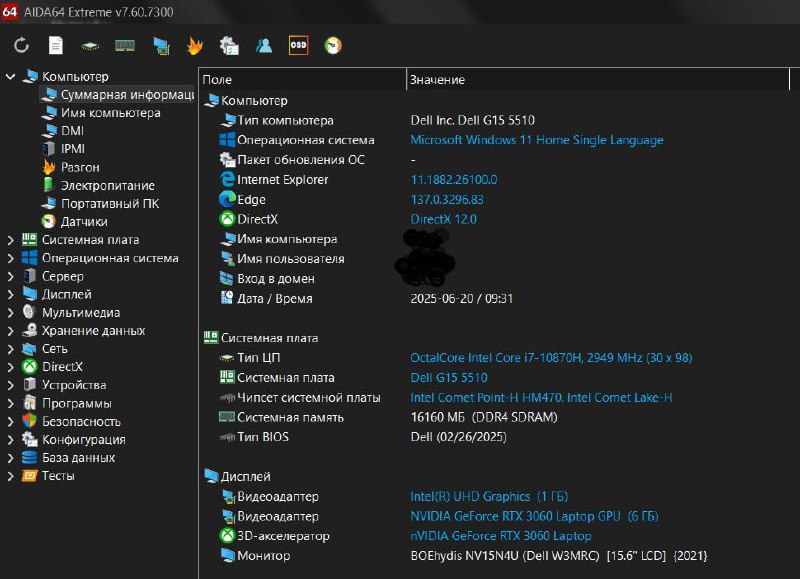Screen dimensions: 800x579
Task: Expand the Операционная система tree node
Action: click(x=10, y=258)
